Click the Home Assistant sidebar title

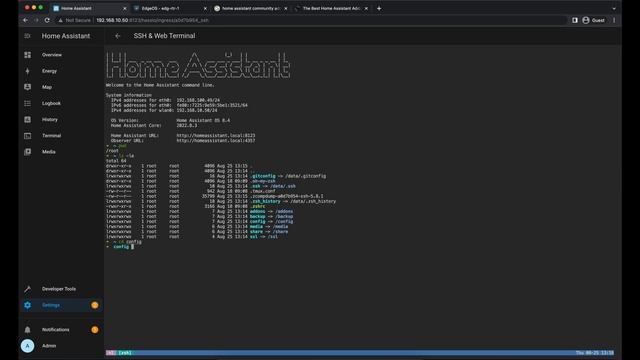[x=66, y=36]
